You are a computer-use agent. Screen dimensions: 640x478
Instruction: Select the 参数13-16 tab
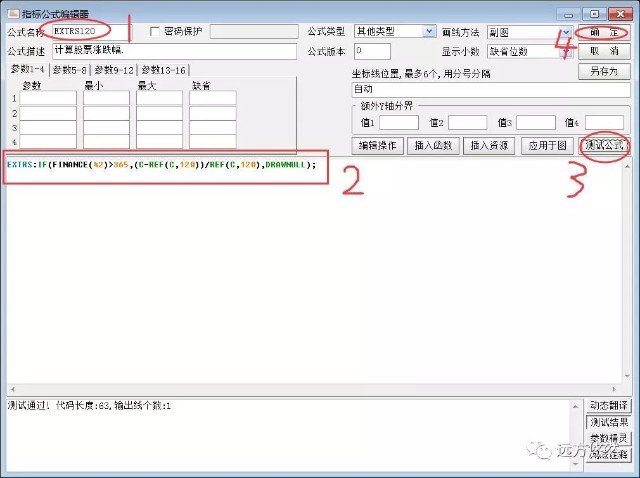coord(163,70)
